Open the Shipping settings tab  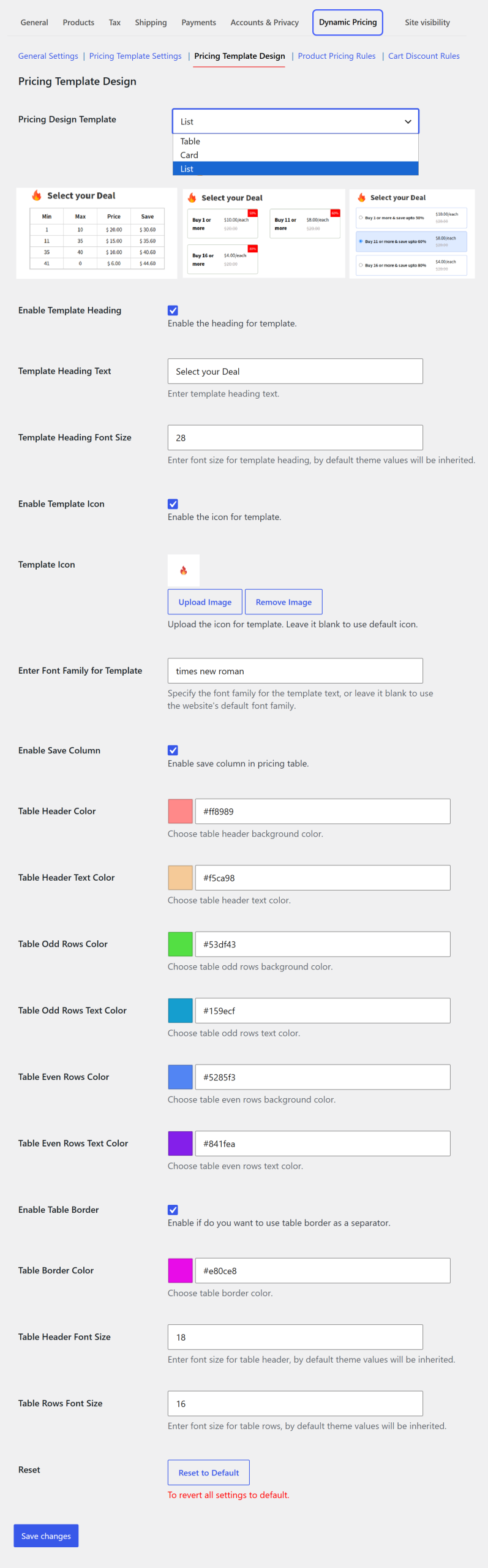[x=151, y=23]
